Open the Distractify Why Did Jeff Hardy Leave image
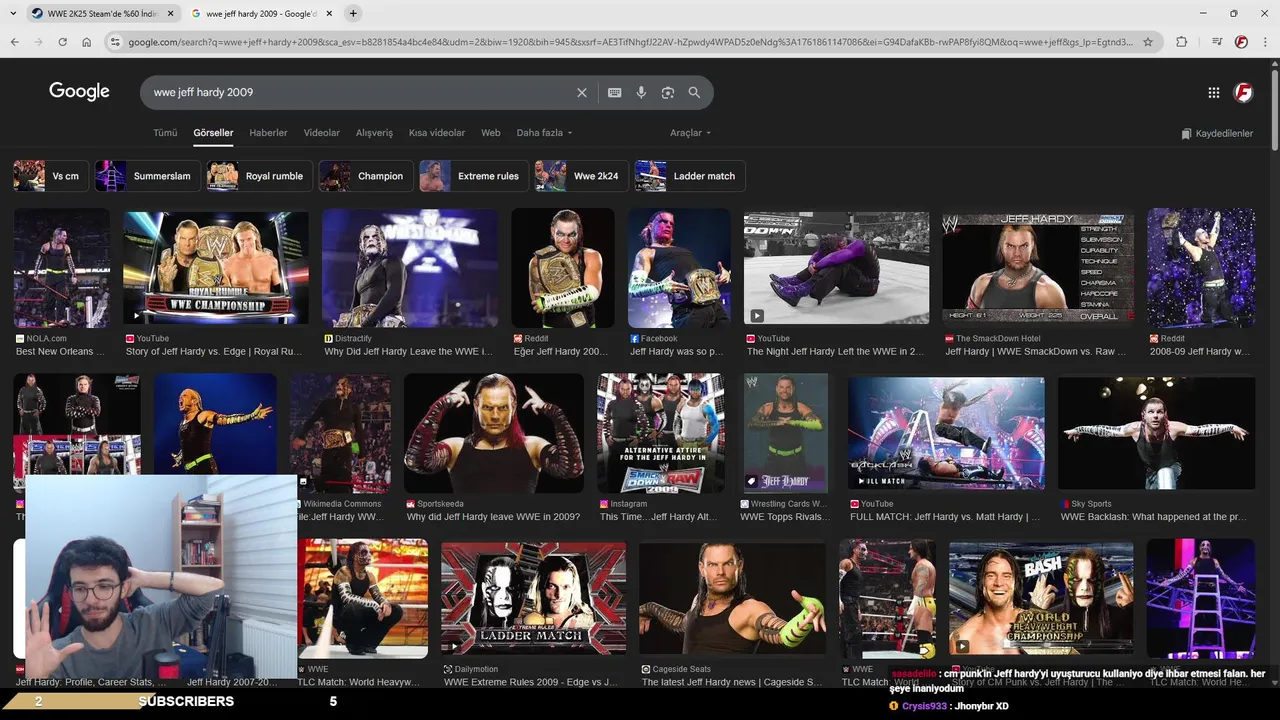Screen dimensions: 1280x720 click(410, 267)
